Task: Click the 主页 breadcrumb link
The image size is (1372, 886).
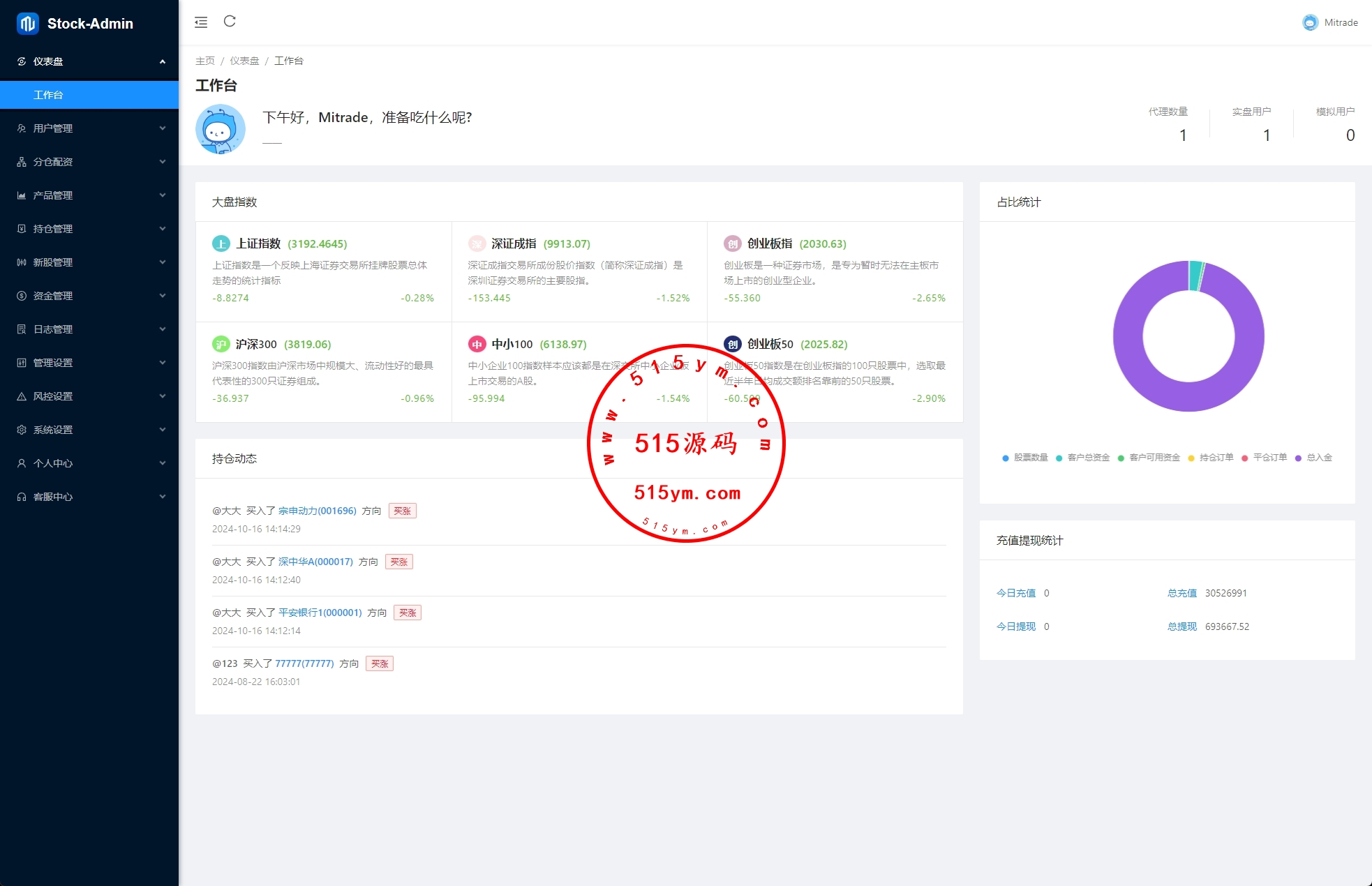Action: coord(204,61)
